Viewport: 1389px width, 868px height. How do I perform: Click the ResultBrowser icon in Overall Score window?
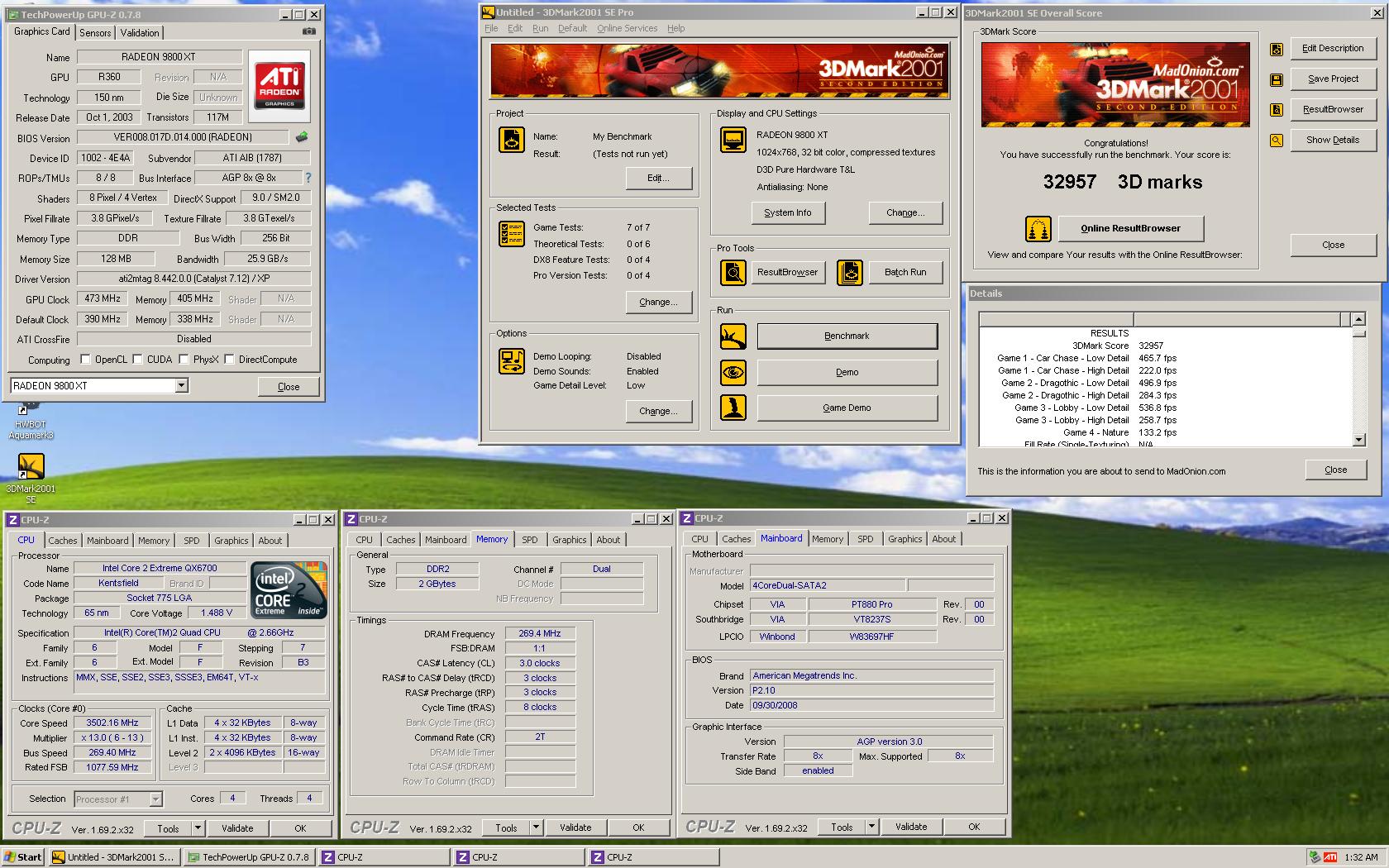(1277, 110)
